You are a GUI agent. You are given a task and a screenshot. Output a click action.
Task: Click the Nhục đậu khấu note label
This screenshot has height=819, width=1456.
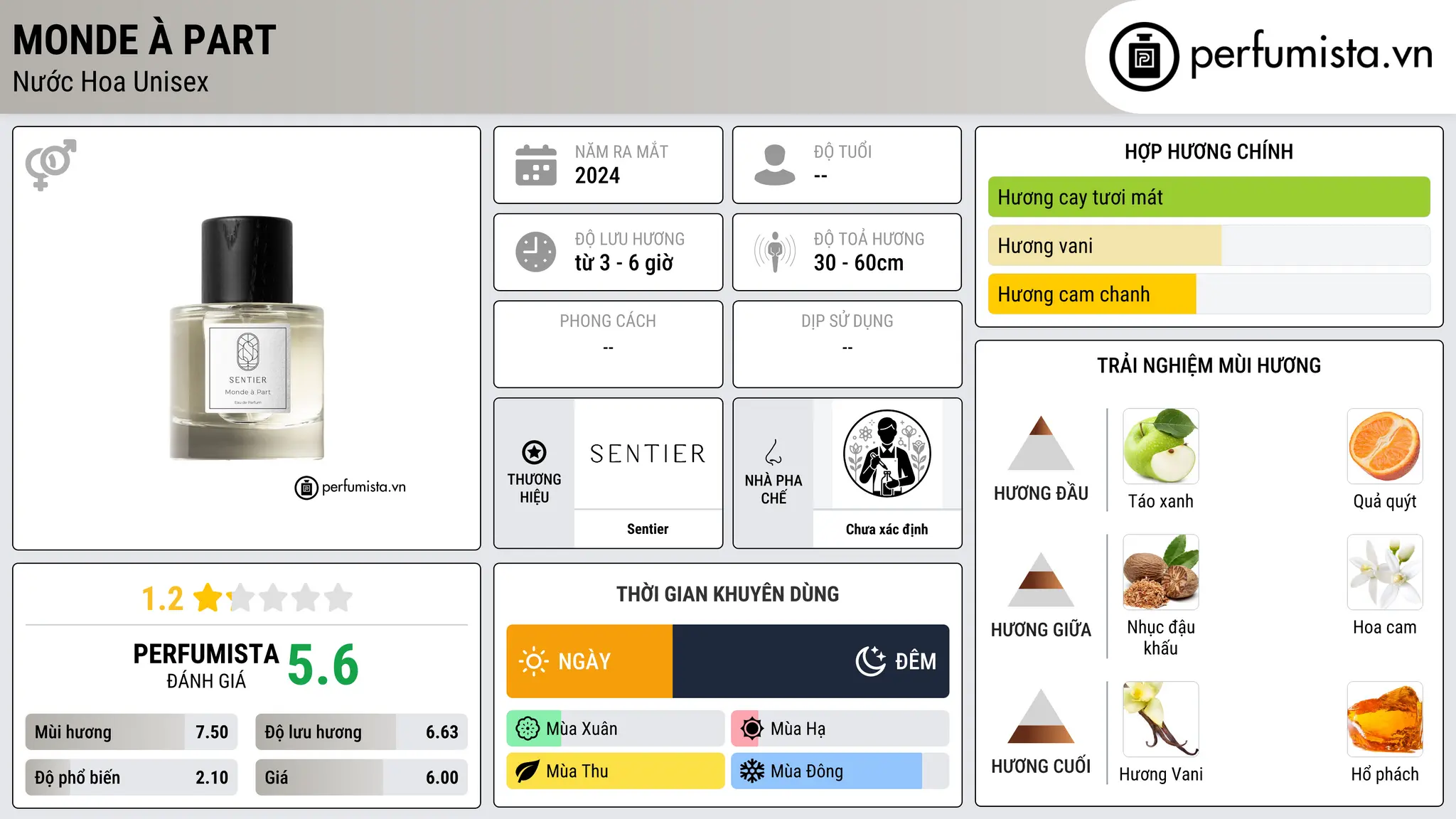coord(1161,638)
